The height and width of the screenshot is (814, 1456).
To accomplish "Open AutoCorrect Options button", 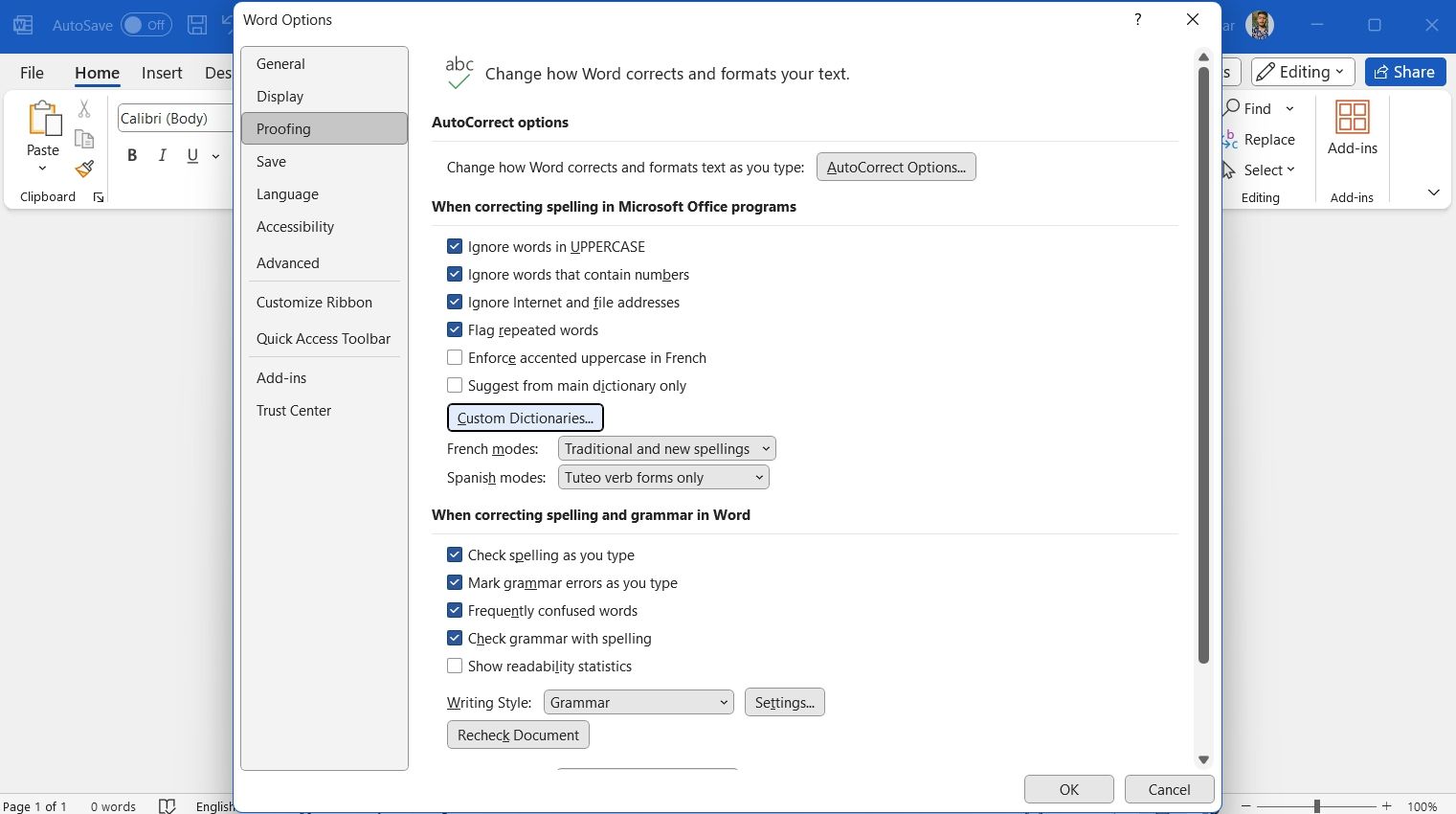I will coord(895,168).
